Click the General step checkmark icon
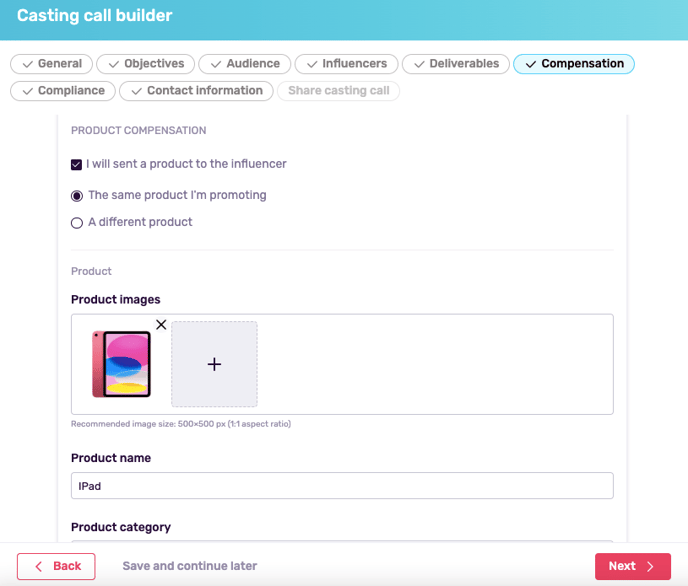 coord(27,64)
